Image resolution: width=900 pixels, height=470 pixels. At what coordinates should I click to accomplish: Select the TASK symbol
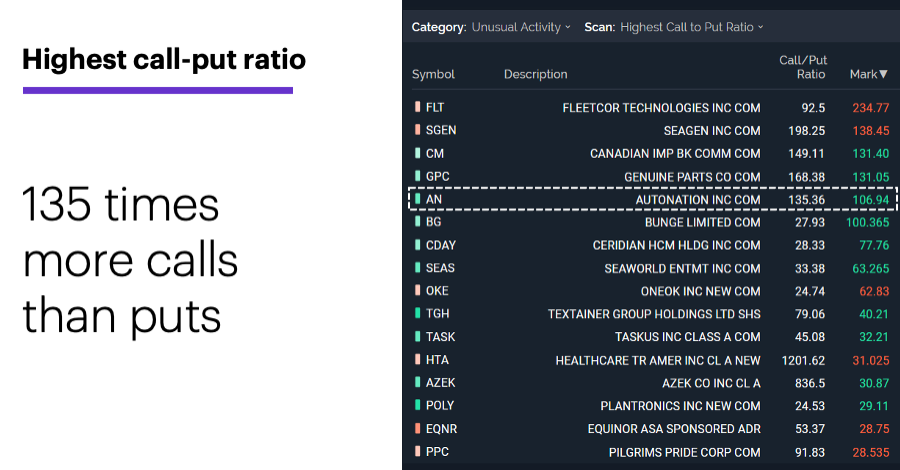440,337
